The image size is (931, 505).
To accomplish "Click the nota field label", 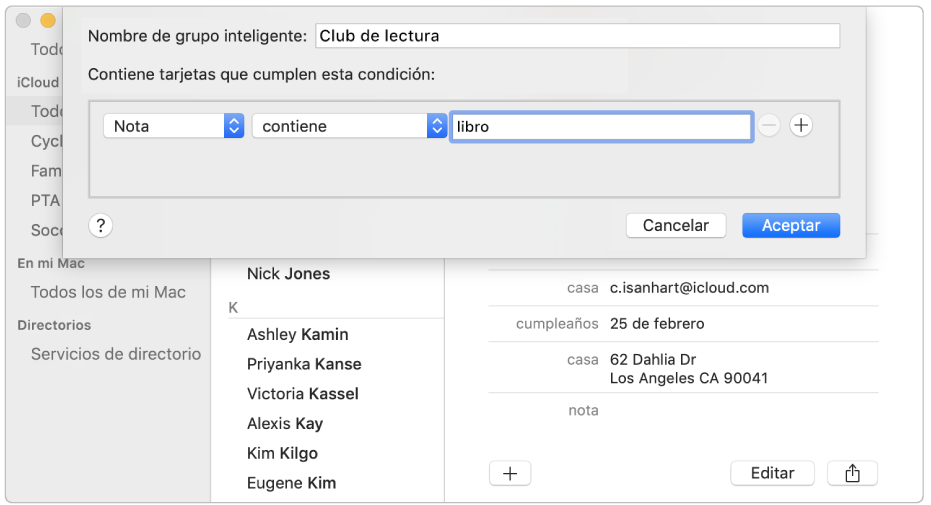I will tap(583, 411).
